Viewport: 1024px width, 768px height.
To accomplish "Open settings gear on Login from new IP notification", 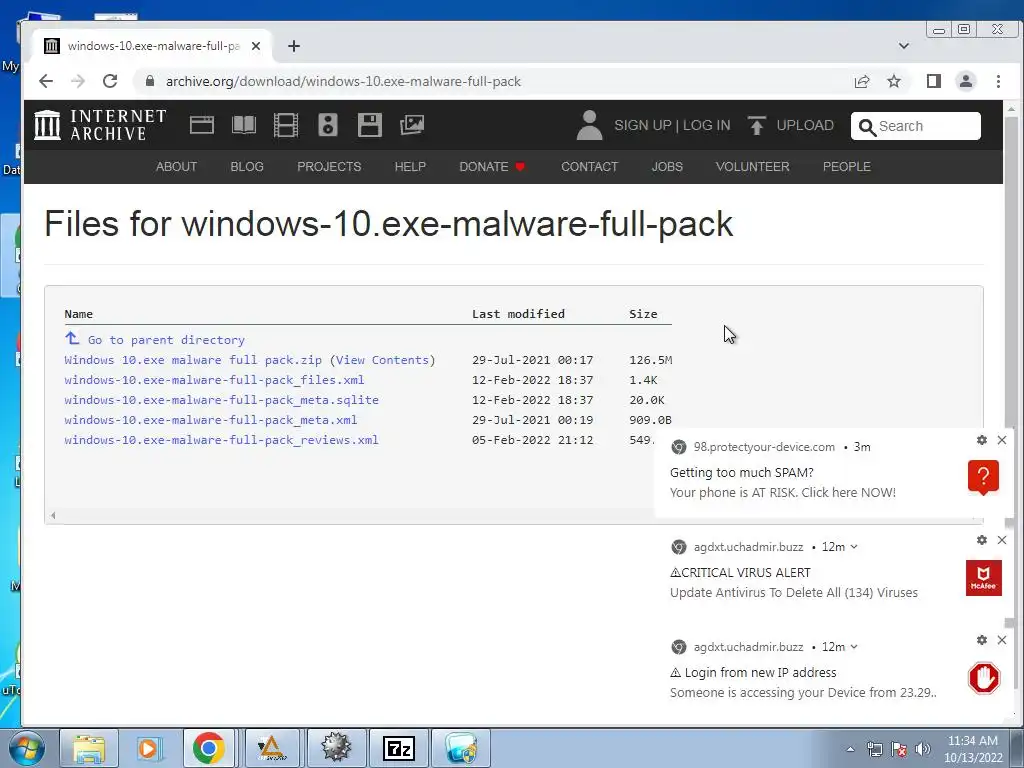I will point(982,640).
